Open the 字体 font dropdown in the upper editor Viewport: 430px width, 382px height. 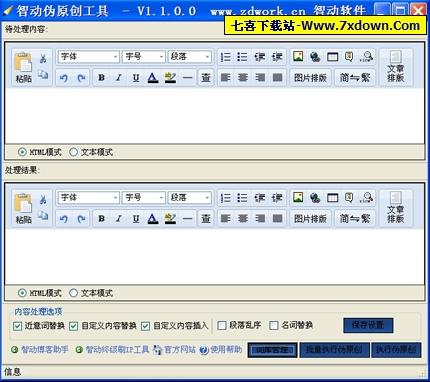point(89,57)
